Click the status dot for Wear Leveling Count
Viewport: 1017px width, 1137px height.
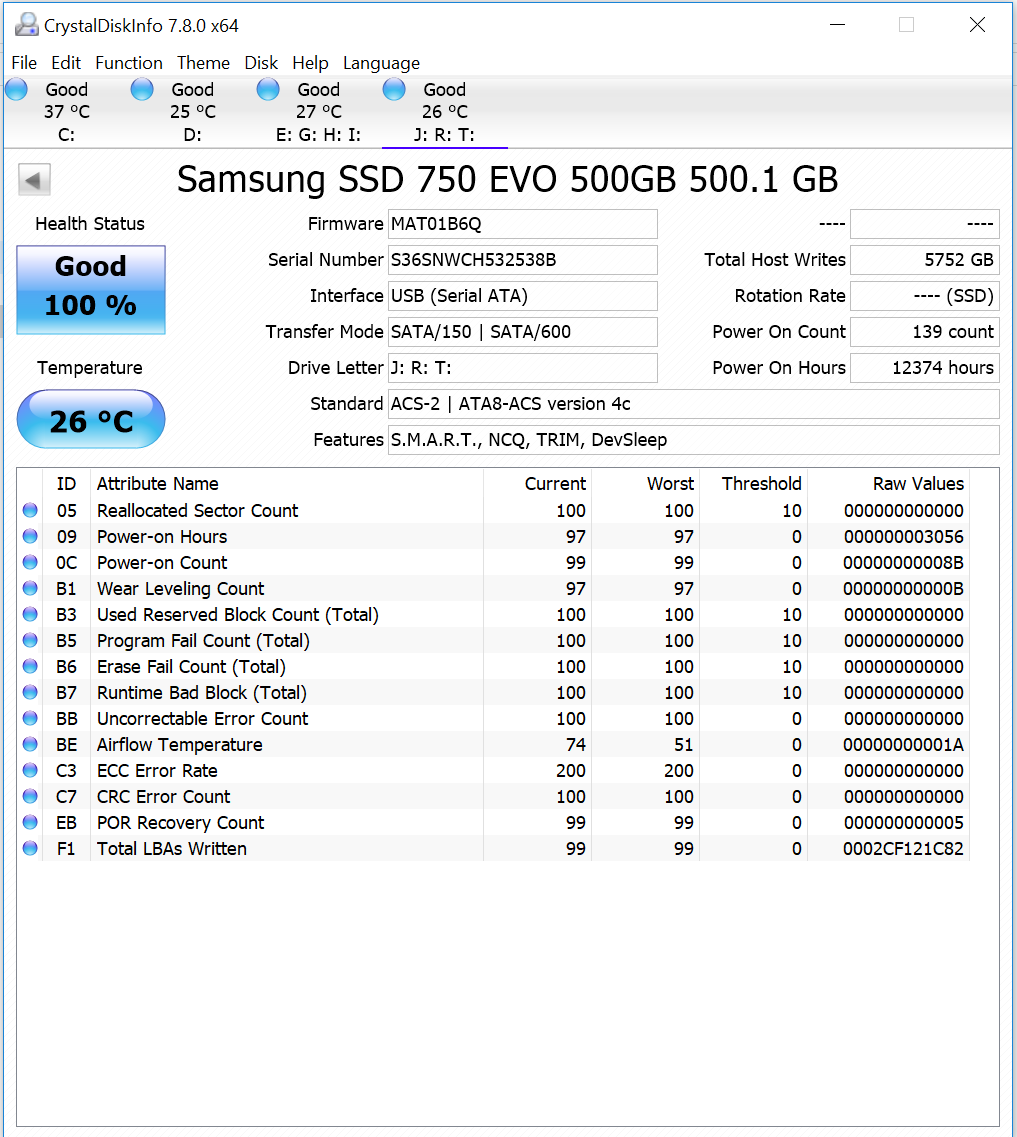30,588
